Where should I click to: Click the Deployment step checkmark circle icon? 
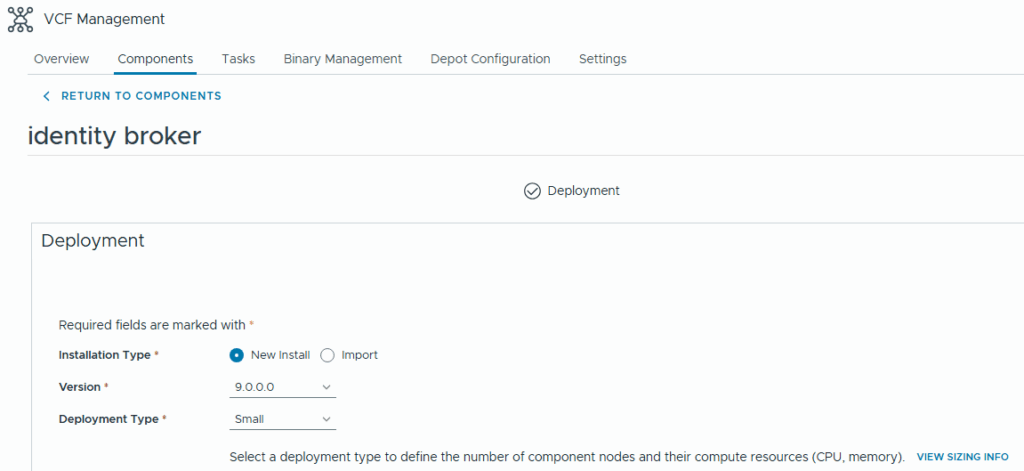(x=532, y=191)
